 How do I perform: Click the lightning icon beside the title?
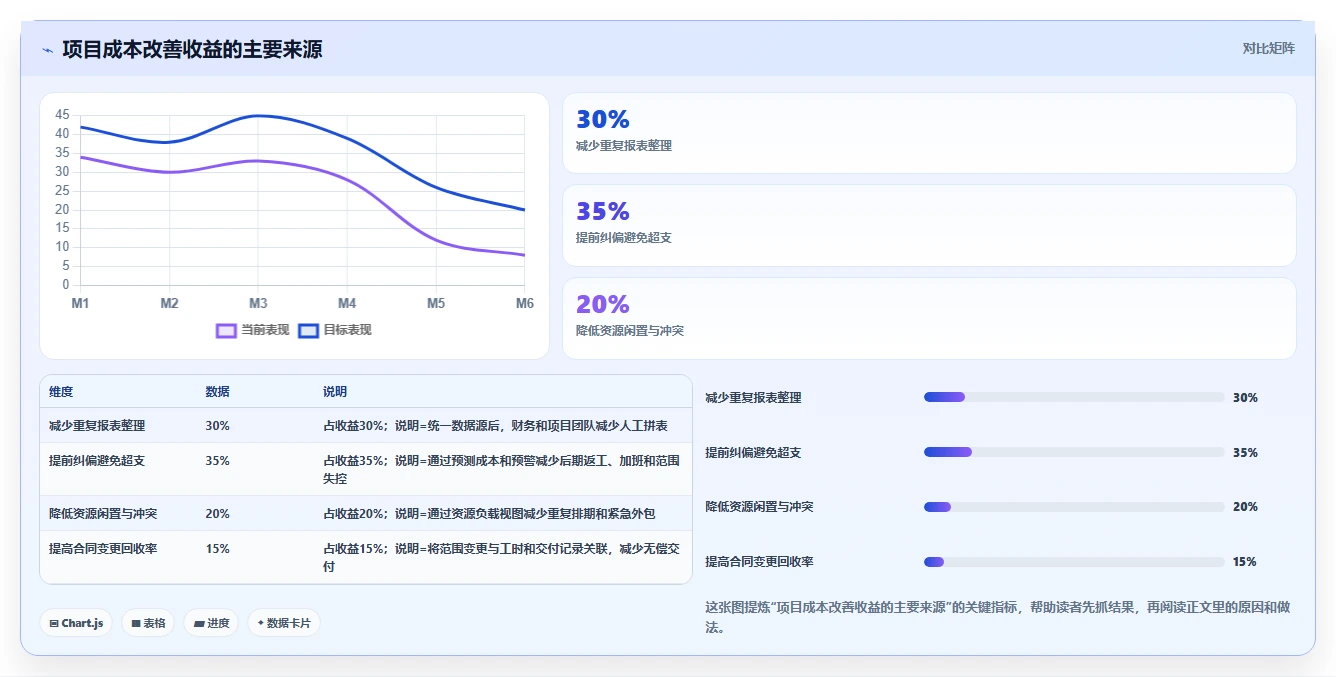48,50
